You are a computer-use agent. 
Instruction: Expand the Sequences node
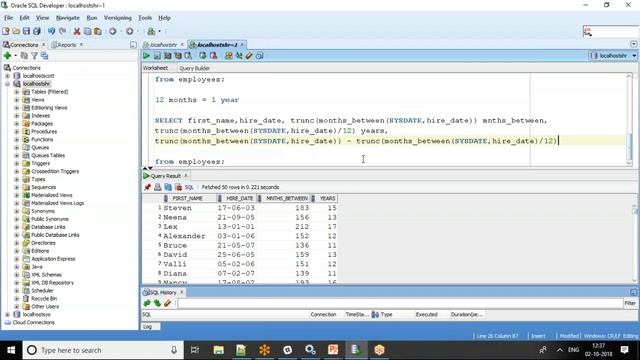pos(17,187)
